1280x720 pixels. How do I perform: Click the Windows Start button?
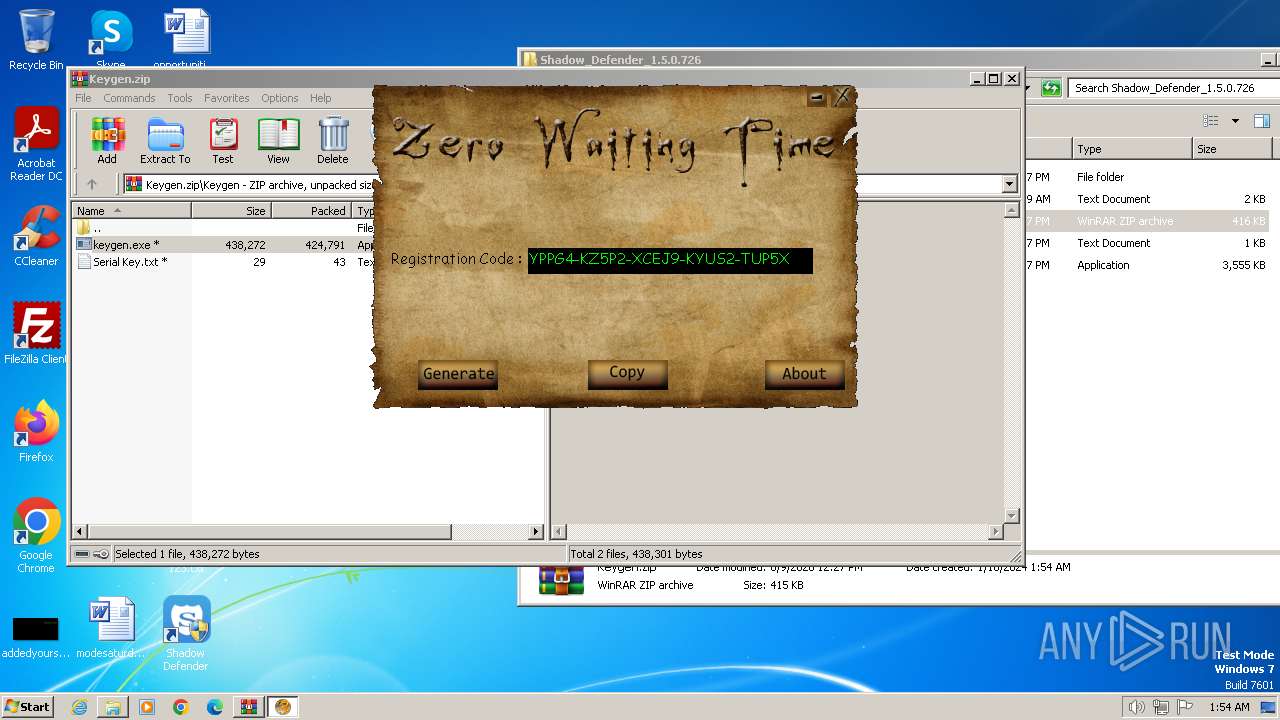[28, 706]
